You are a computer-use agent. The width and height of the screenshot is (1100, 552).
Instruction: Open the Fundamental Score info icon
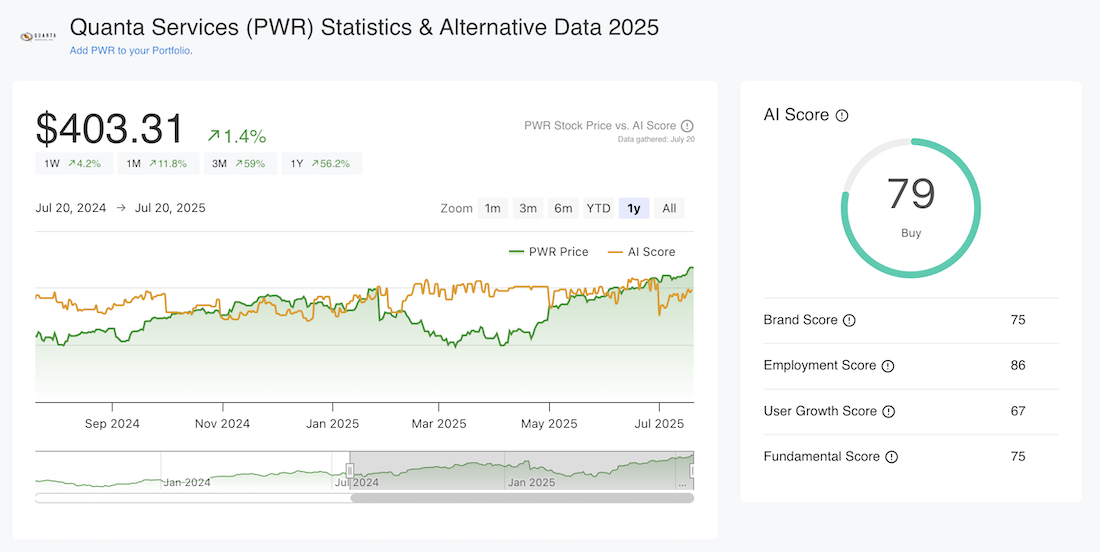pos(891,457)
